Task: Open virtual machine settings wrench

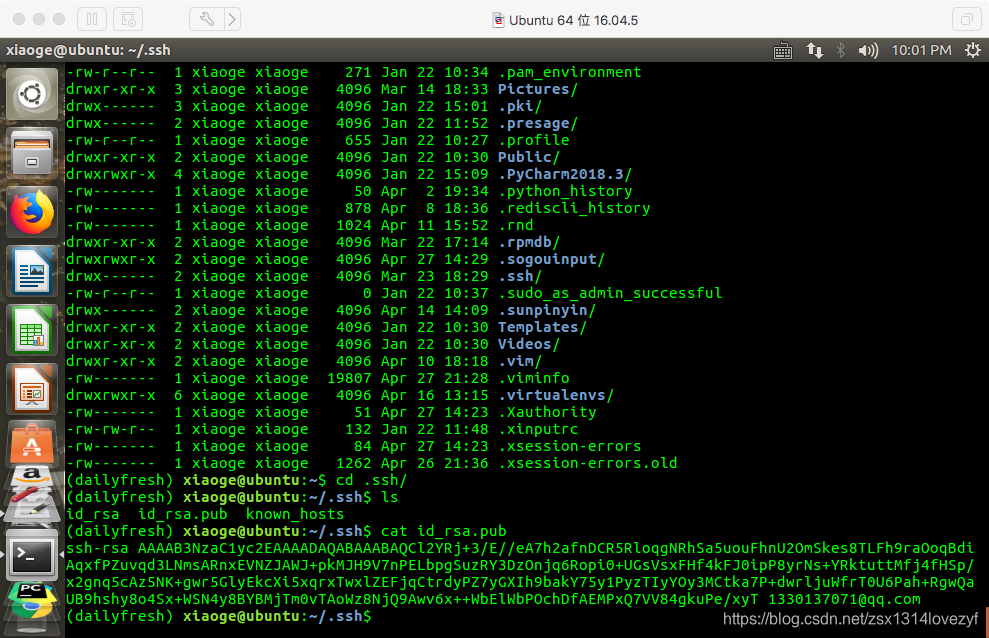Action: click(206, 19)
